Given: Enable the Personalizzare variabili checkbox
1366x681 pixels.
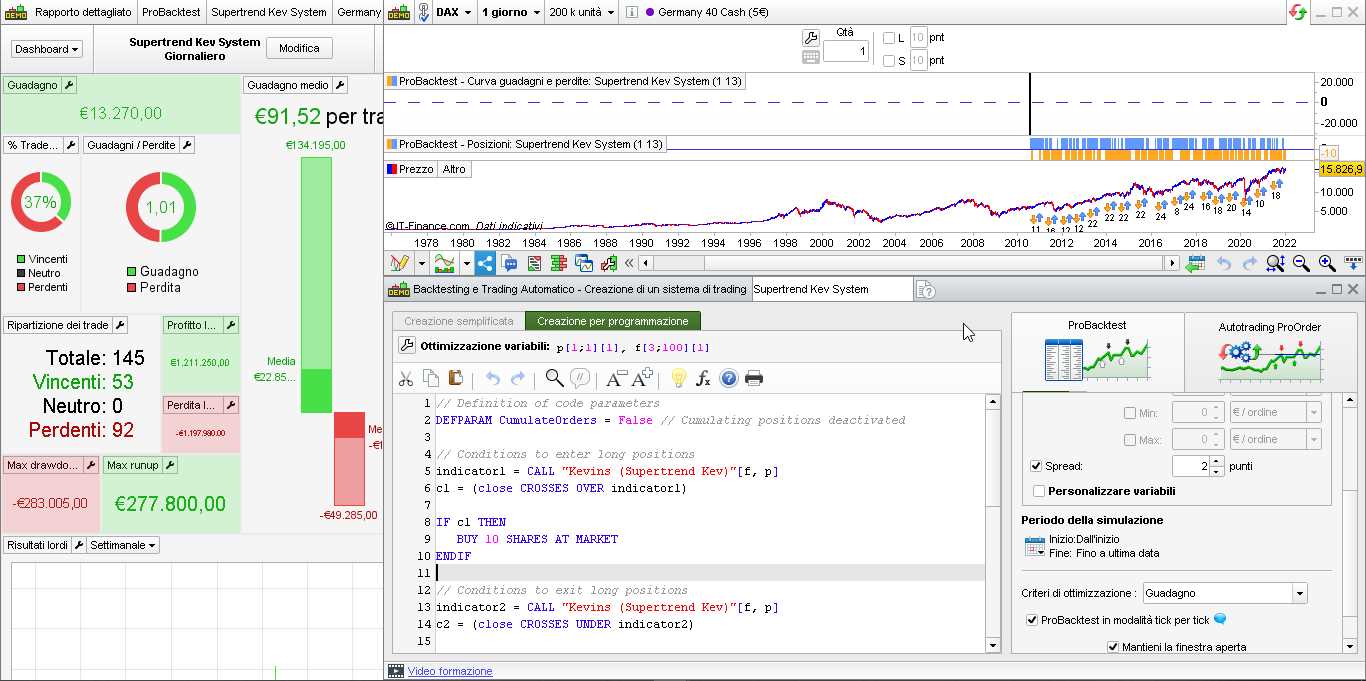Looking at the screenshot, I should (1039, 491).
